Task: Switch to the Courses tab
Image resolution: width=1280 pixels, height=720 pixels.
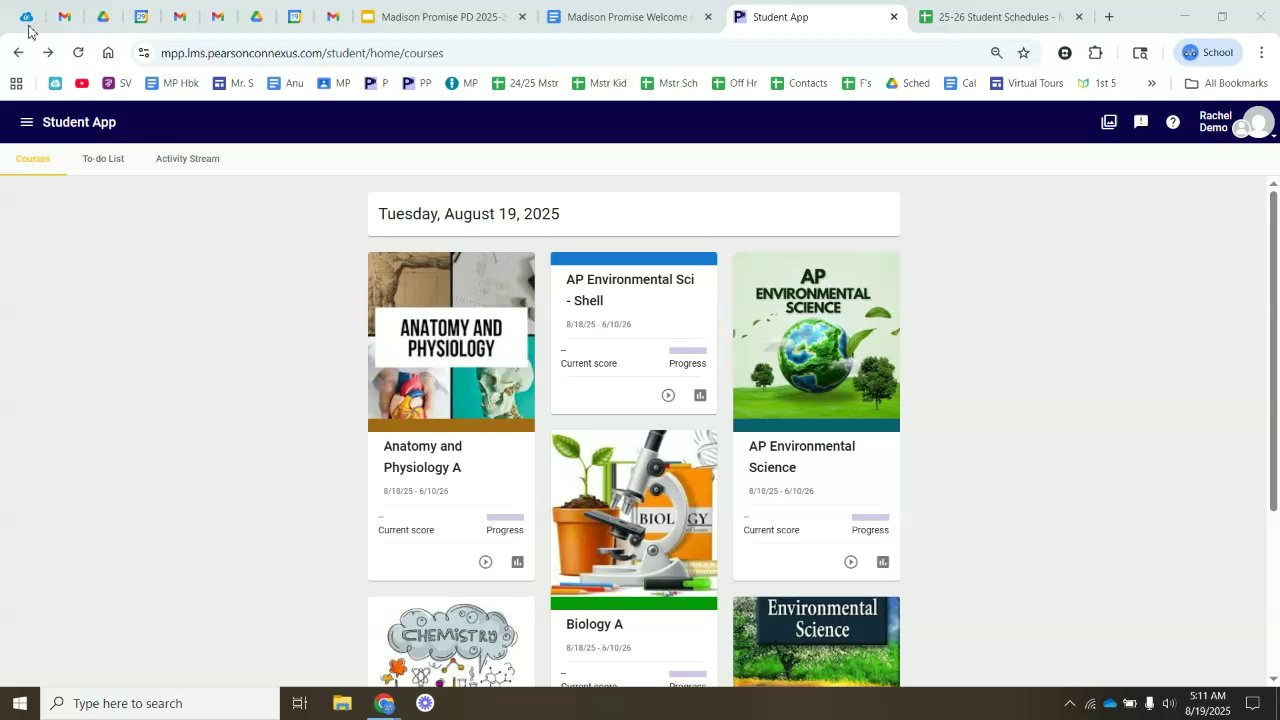Action: (x=33, y=159)
